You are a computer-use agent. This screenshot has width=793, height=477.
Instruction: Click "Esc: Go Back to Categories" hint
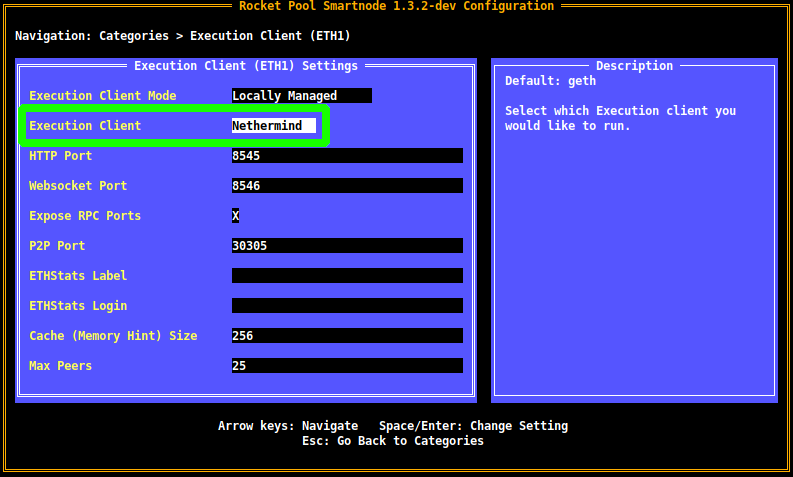[392, 441]
